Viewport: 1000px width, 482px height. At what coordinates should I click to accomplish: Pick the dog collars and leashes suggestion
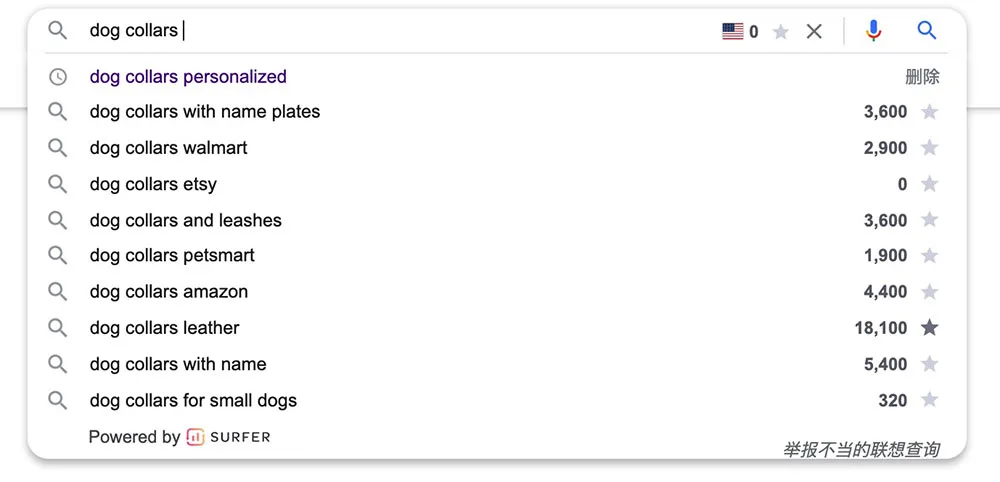click(186, 221)
